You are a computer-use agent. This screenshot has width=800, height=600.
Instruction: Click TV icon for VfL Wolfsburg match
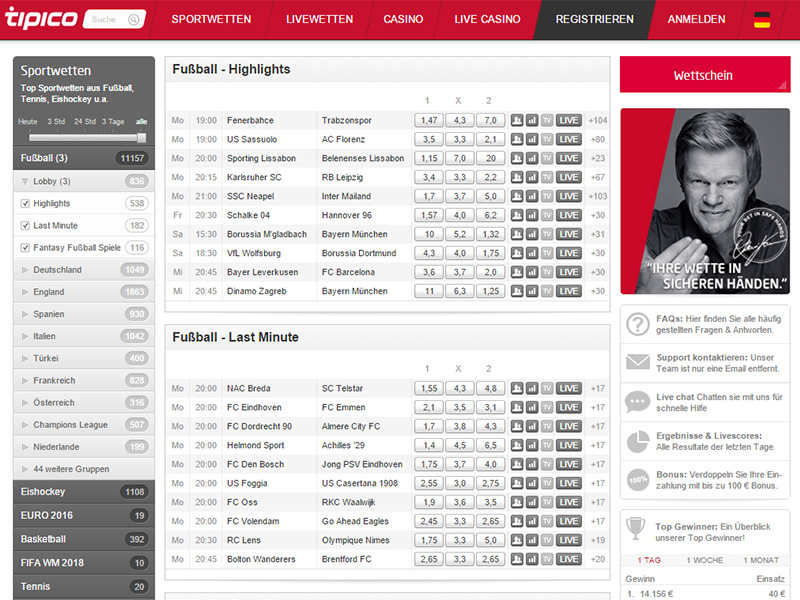point(547,253)
